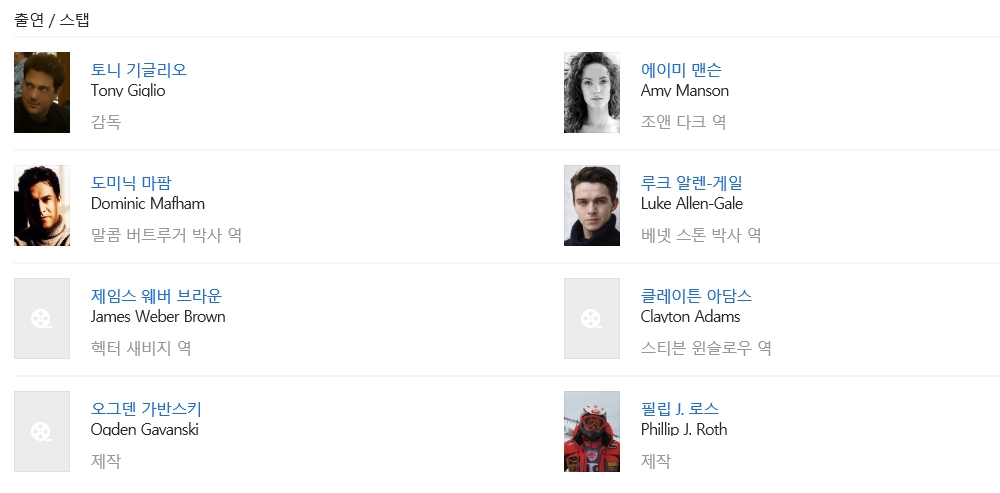Open the 도미닉 마팜 name link
The image size is (1000, 493).
pyautogui.click(x=131, y=183)
